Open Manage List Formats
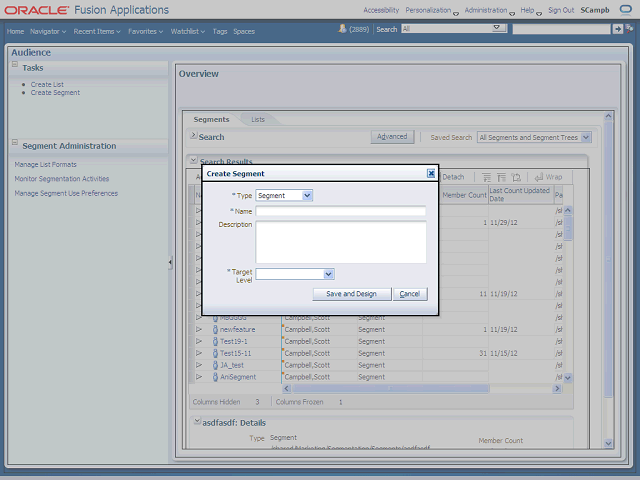640x480 pixels. pos(45,164)
